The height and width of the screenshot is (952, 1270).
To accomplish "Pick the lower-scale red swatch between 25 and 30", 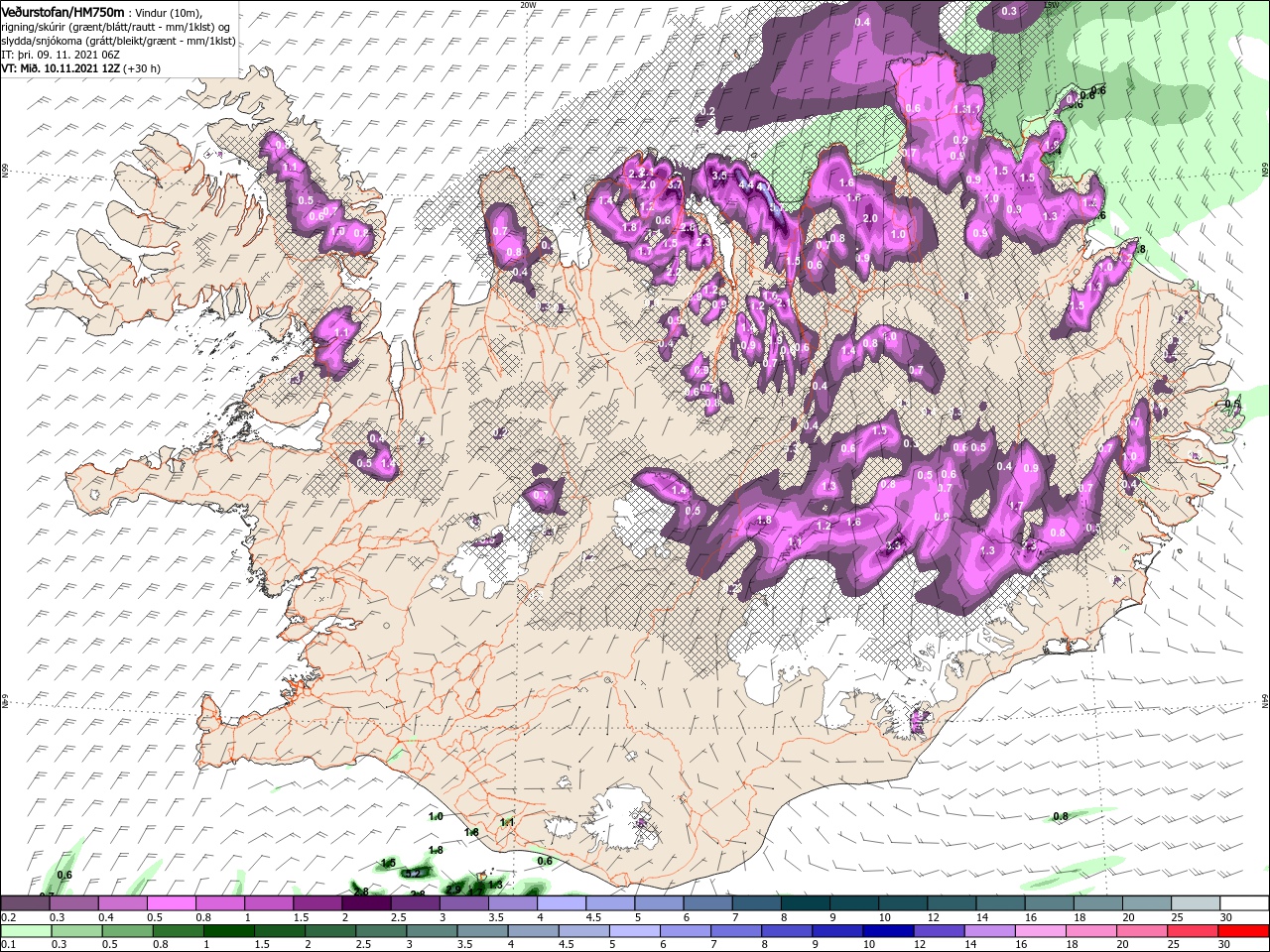I will pos(1194,931).
